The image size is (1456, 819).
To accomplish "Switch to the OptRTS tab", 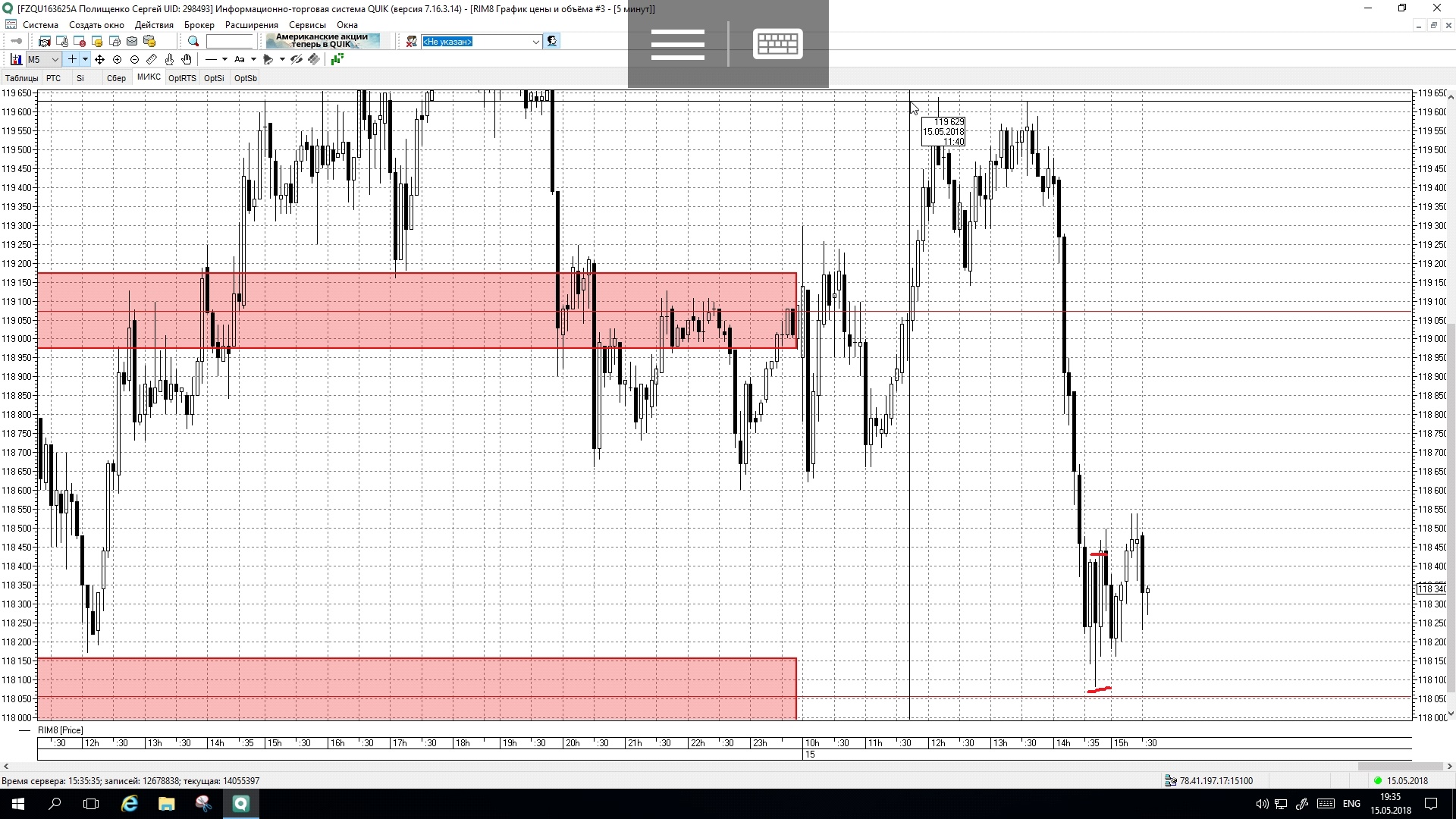I will click(x=182, y=78).
